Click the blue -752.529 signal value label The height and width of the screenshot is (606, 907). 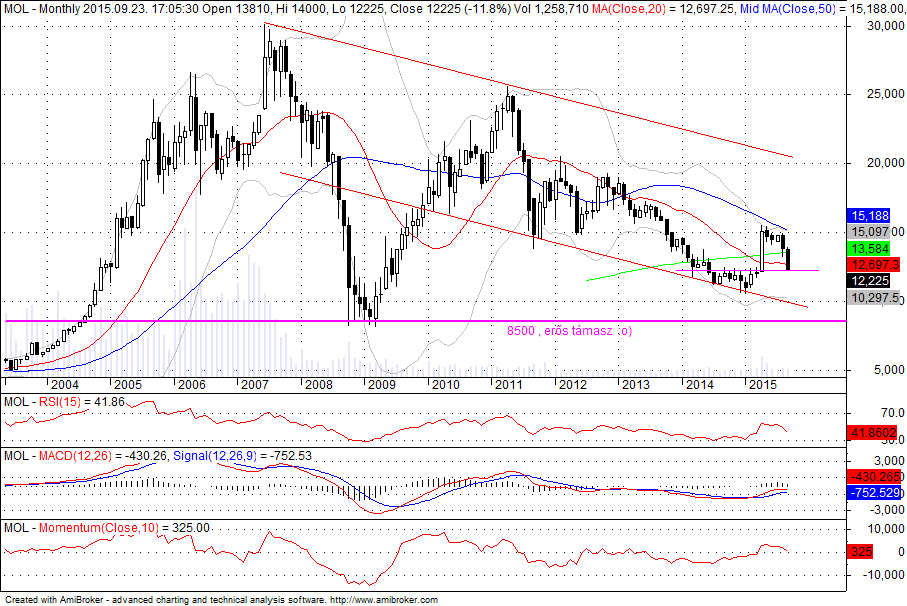(x=874, y=493)
